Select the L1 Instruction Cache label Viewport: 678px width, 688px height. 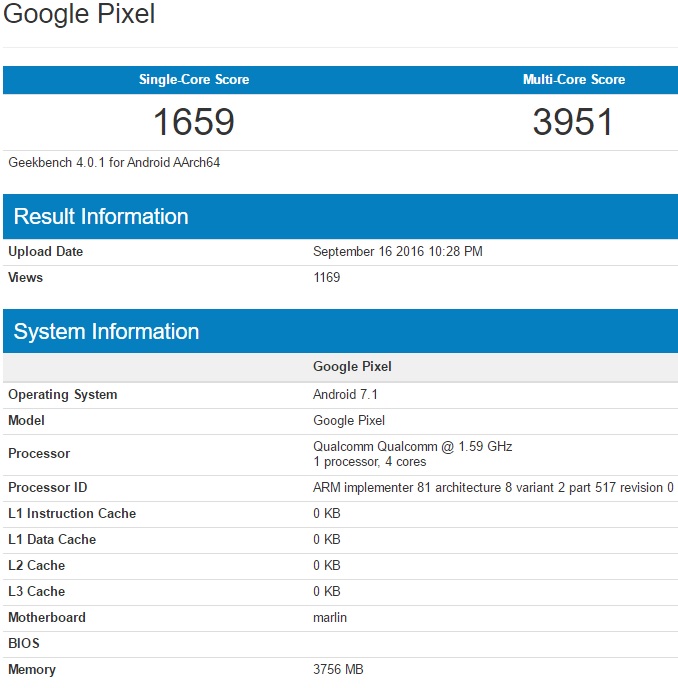72,513
